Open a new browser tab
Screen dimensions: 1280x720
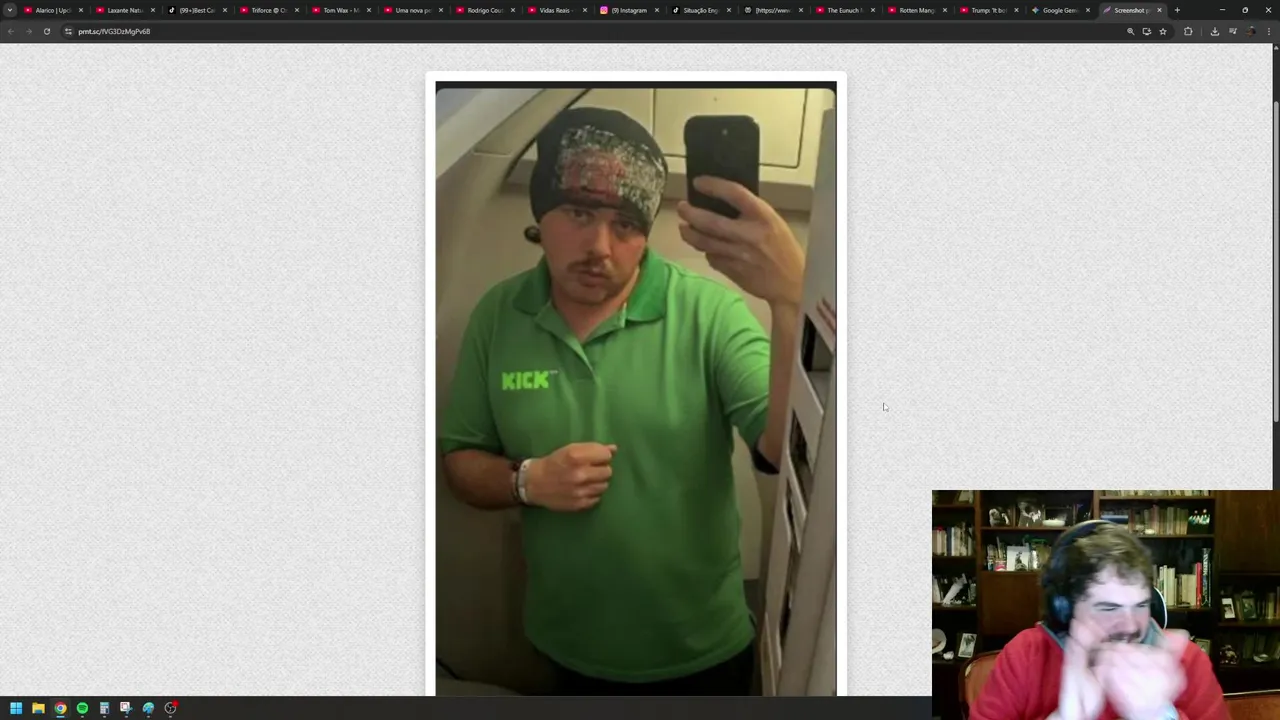point(1177,10)
